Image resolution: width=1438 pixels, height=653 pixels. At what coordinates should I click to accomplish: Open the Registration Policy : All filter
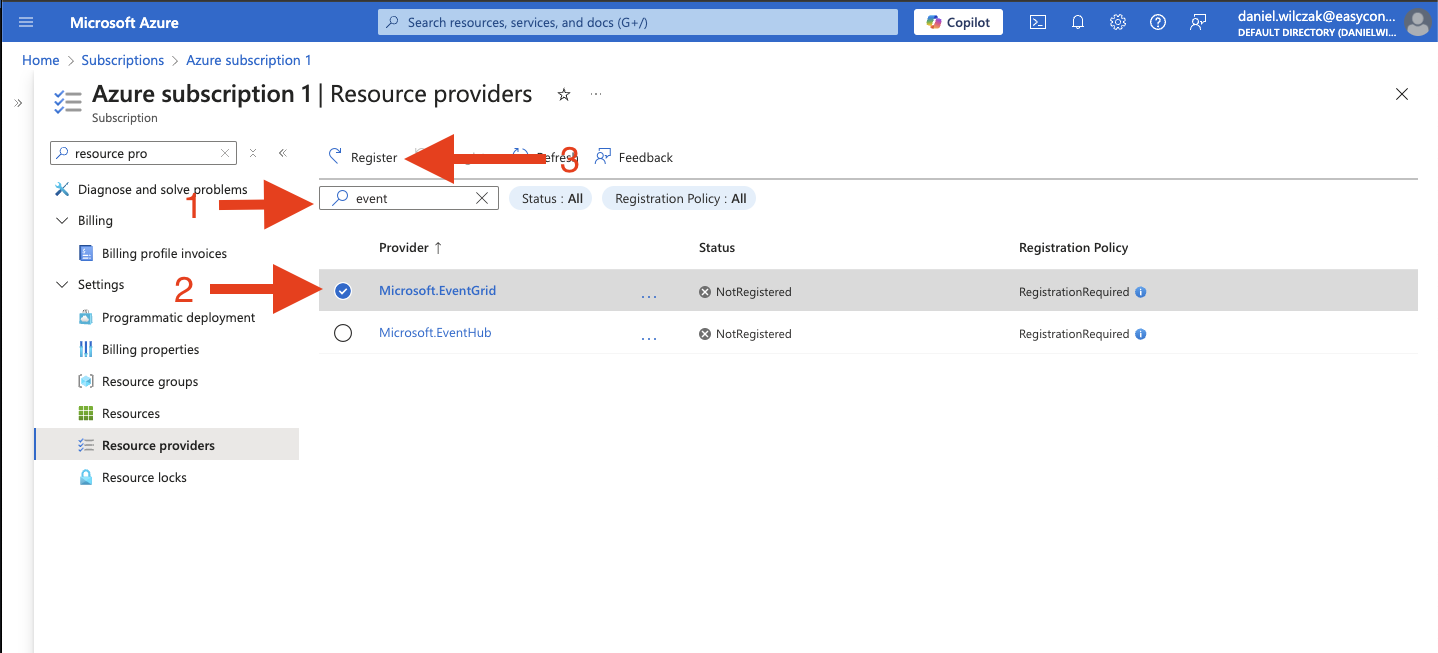click(680, 198)
